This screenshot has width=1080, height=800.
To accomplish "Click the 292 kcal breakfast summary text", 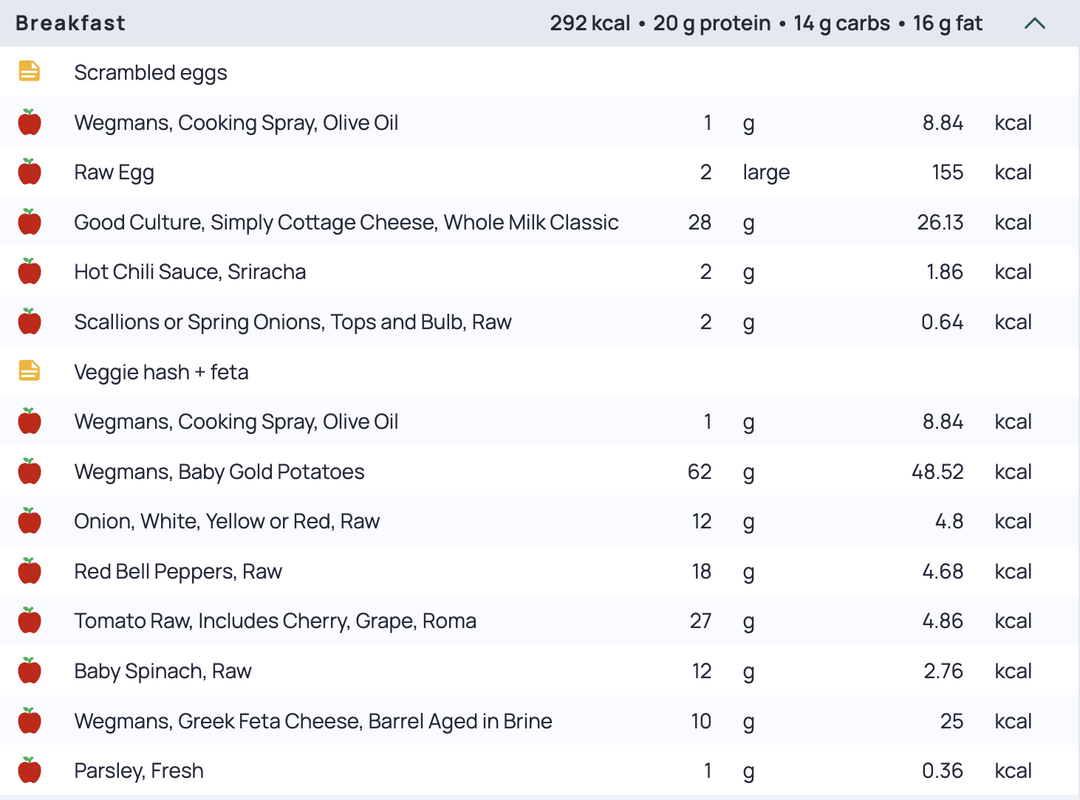I will (590, 23).
